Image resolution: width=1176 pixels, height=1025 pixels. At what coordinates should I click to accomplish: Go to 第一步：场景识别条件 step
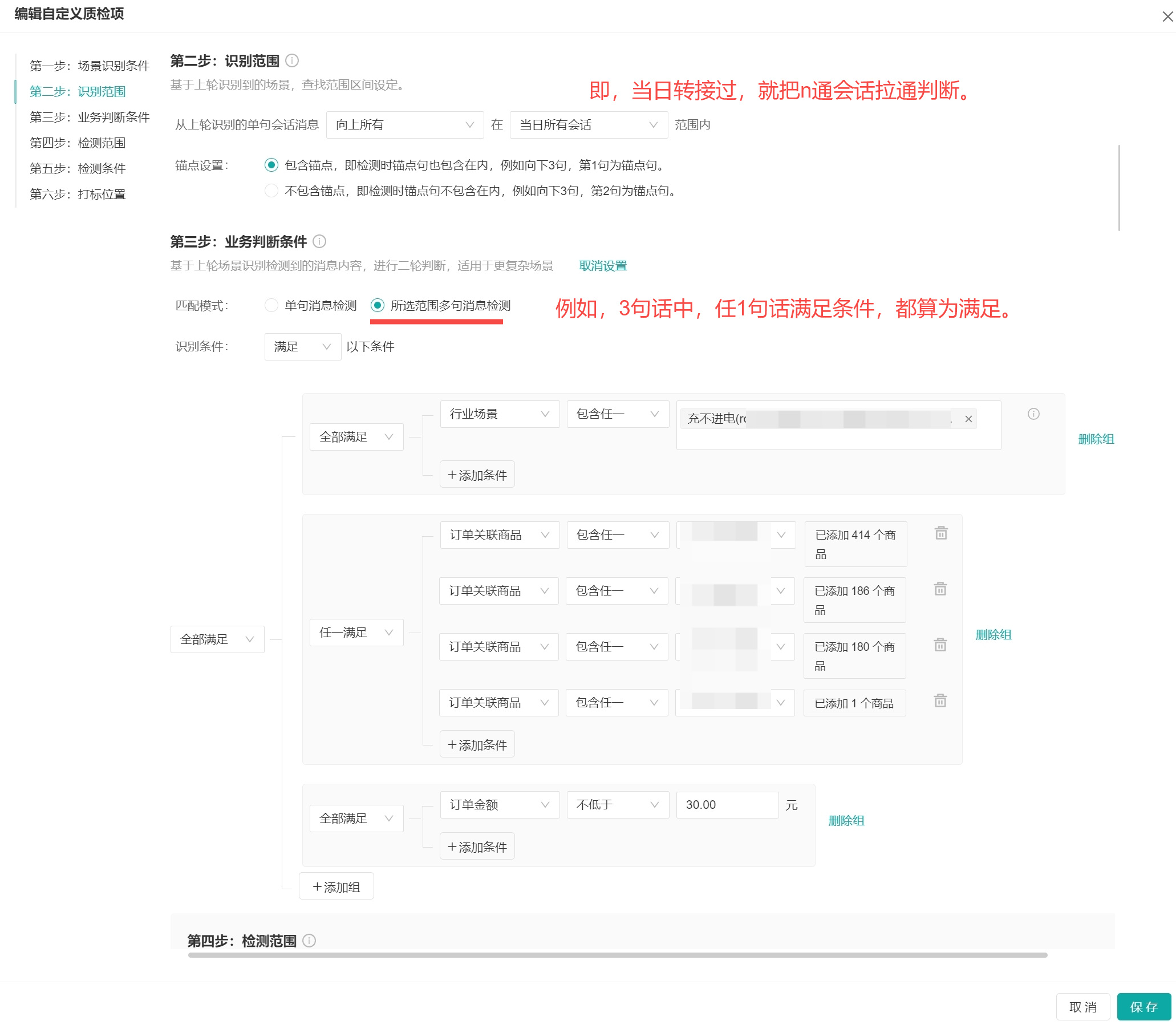coord(89,66)
